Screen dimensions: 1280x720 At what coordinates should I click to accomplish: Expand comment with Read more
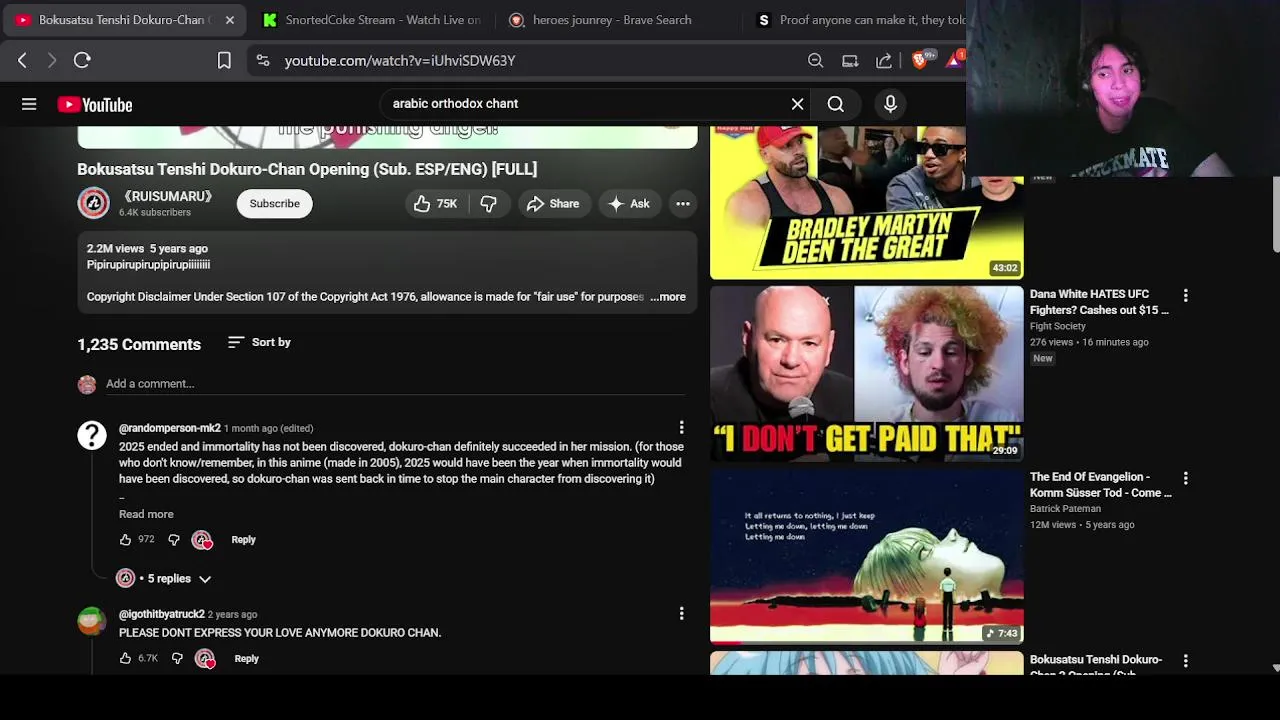[x=146, y=514]
